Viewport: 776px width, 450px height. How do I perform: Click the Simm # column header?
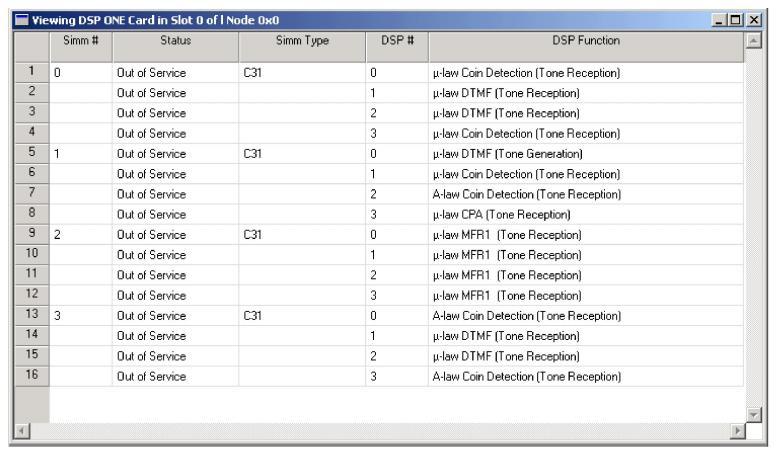point(81,41)
